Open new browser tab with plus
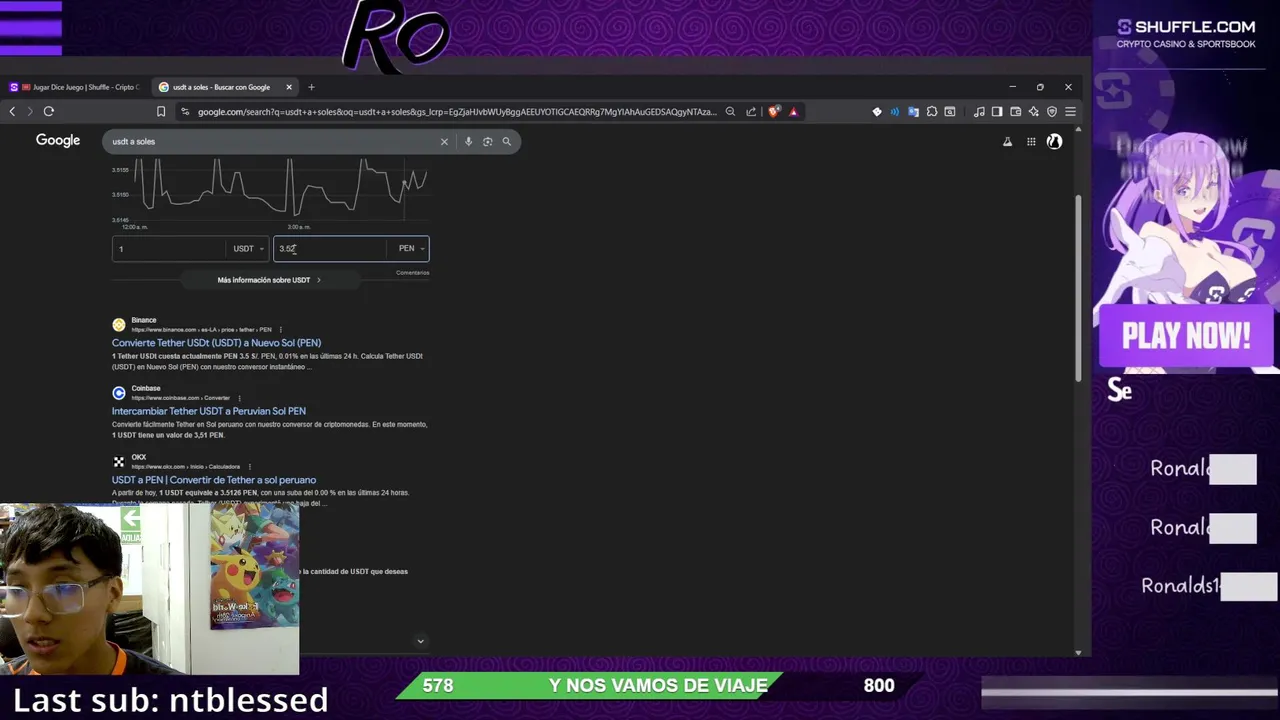 click(311, 87)
